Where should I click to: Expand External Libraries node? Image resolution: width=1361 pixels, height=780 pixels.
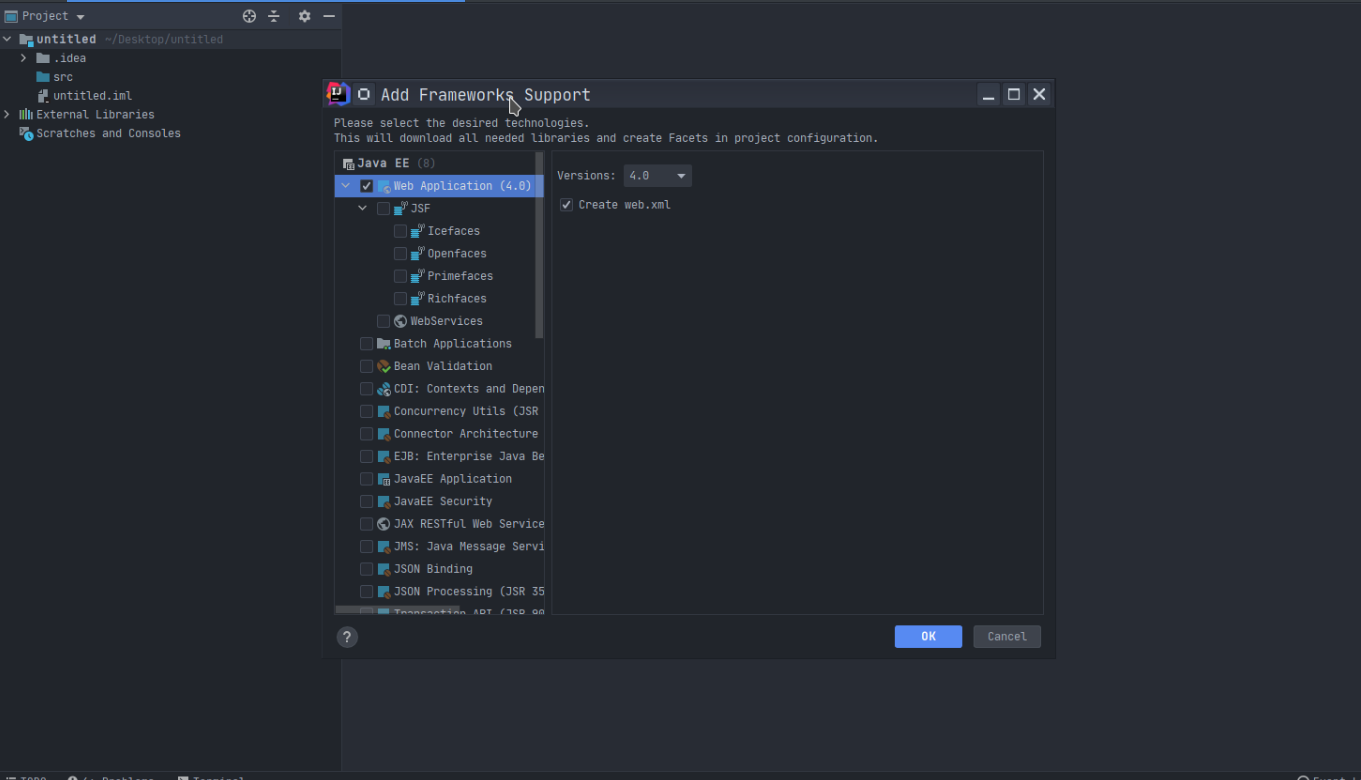[x=7, y=114]
